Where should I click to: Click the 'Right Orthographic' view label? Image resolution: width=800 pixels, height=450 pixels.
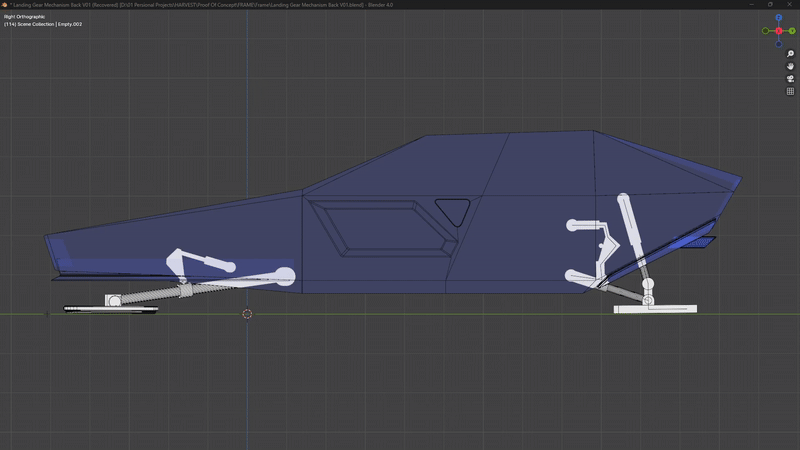tap(24, 17)
